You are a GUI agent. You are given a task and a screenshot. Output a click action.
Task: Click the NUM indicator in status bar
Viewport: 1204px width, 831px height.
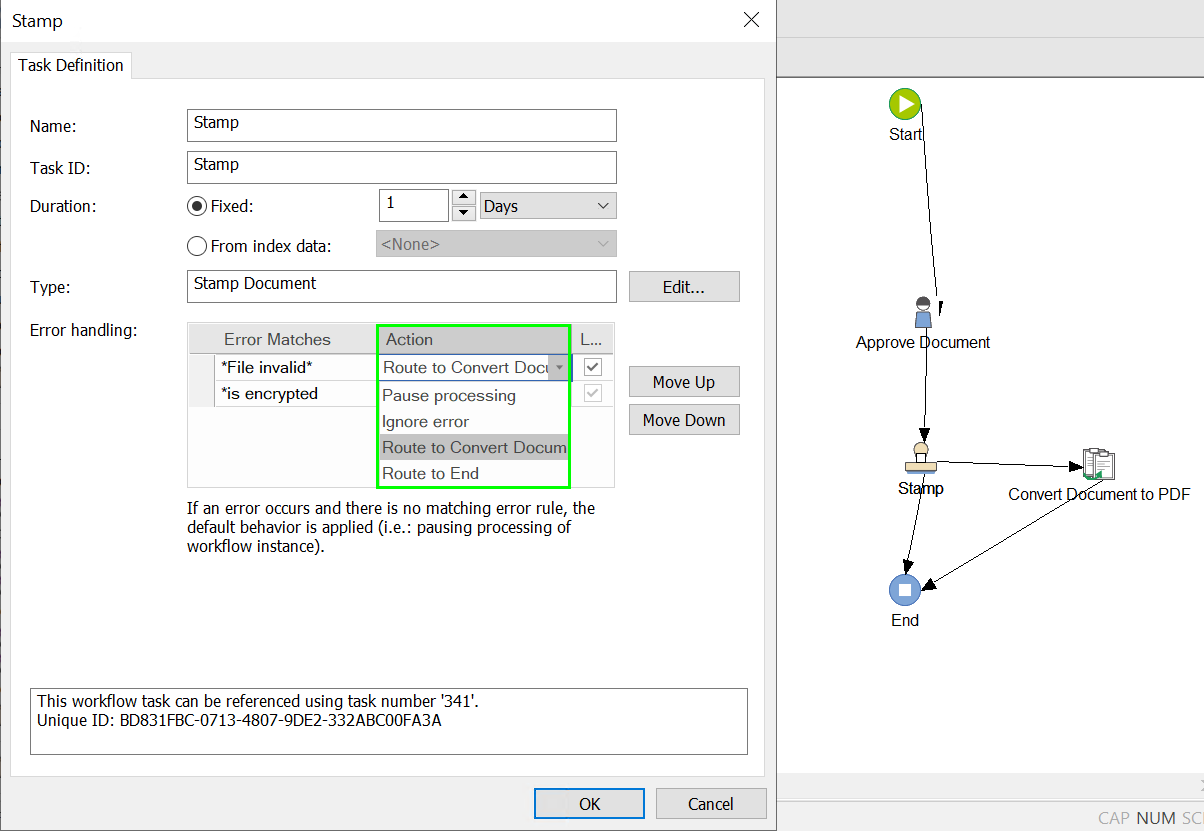(x=1156, y=818)
